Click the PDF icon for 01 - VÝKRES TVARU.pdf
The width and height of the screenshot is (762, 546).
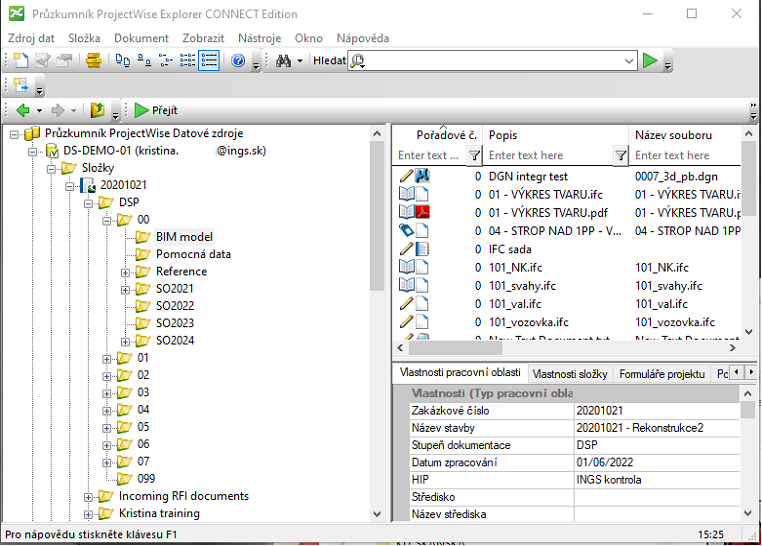(x=422, y=213)
